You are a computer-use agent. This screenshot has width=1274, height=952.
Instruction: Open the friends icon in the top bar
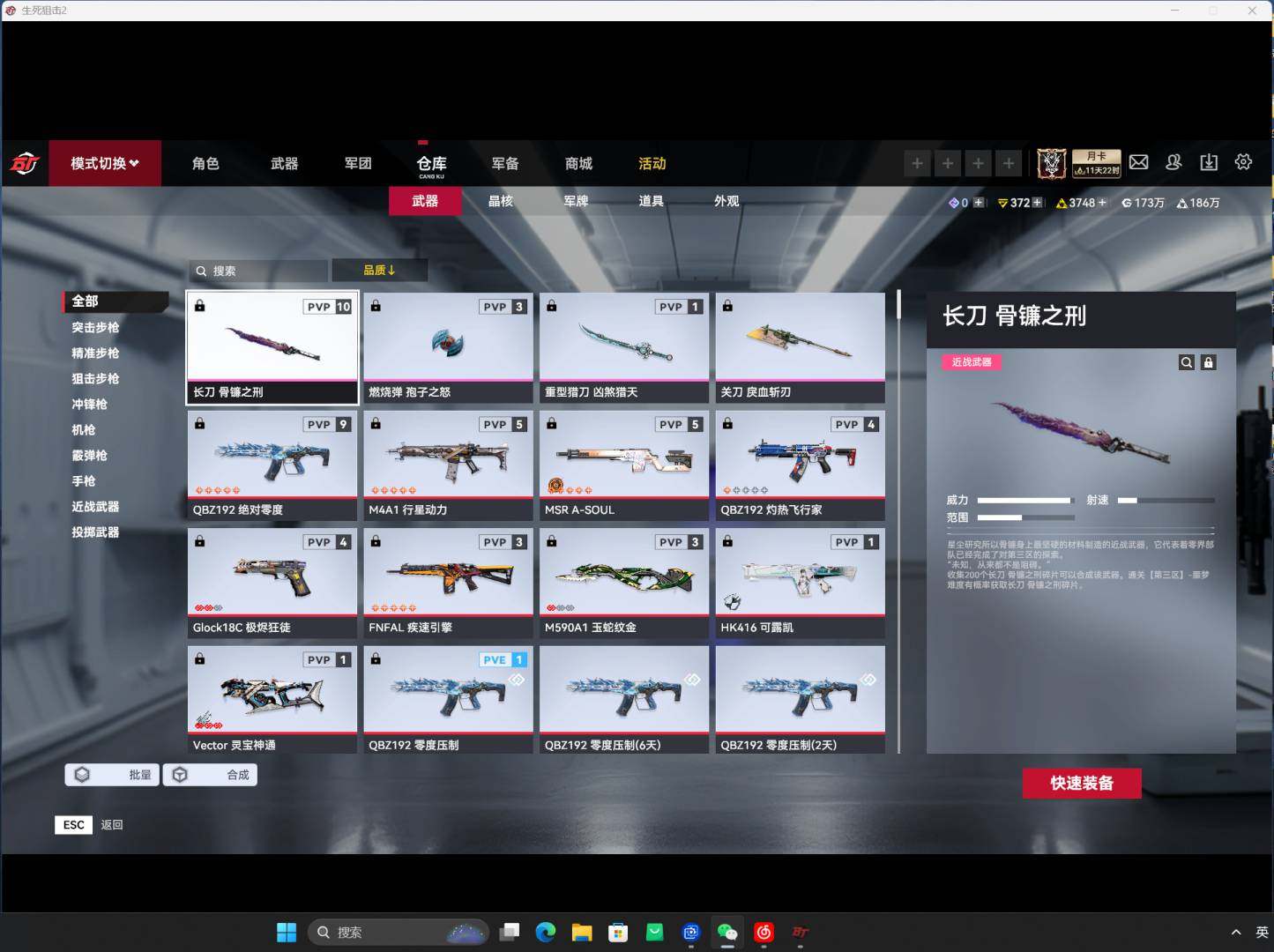point(1173,162)
